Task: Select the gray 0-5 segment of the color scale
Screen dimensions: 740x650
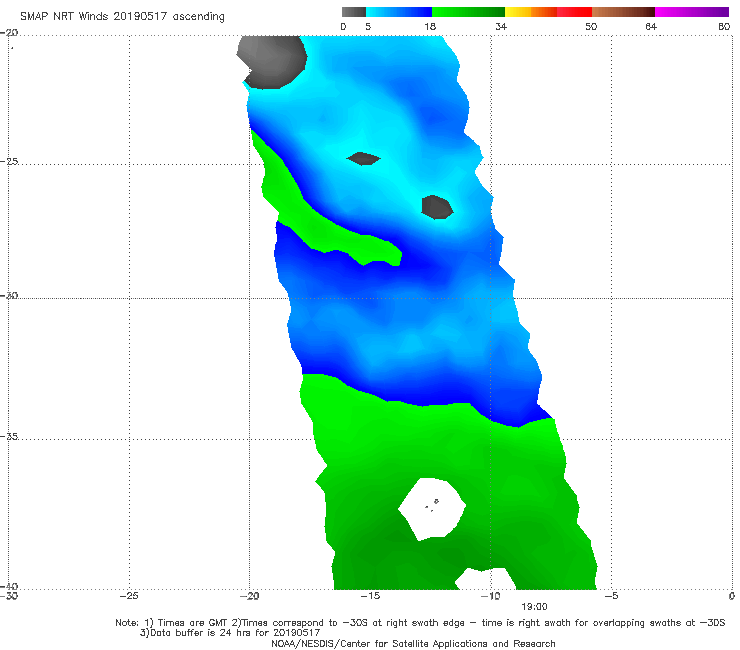Action: [x=354, y=12]
